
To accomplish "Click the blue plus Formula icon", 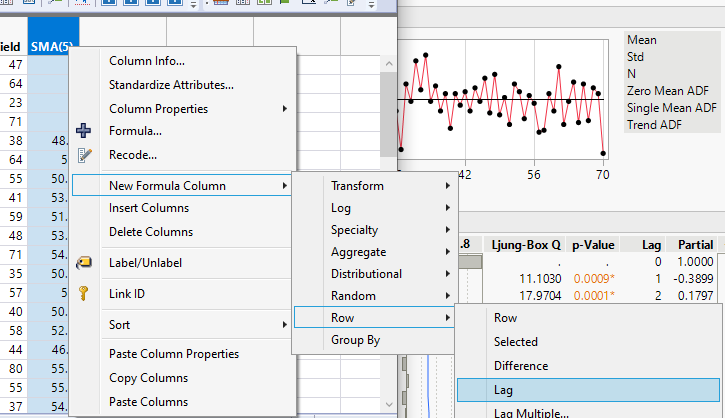I will [84, 131].
